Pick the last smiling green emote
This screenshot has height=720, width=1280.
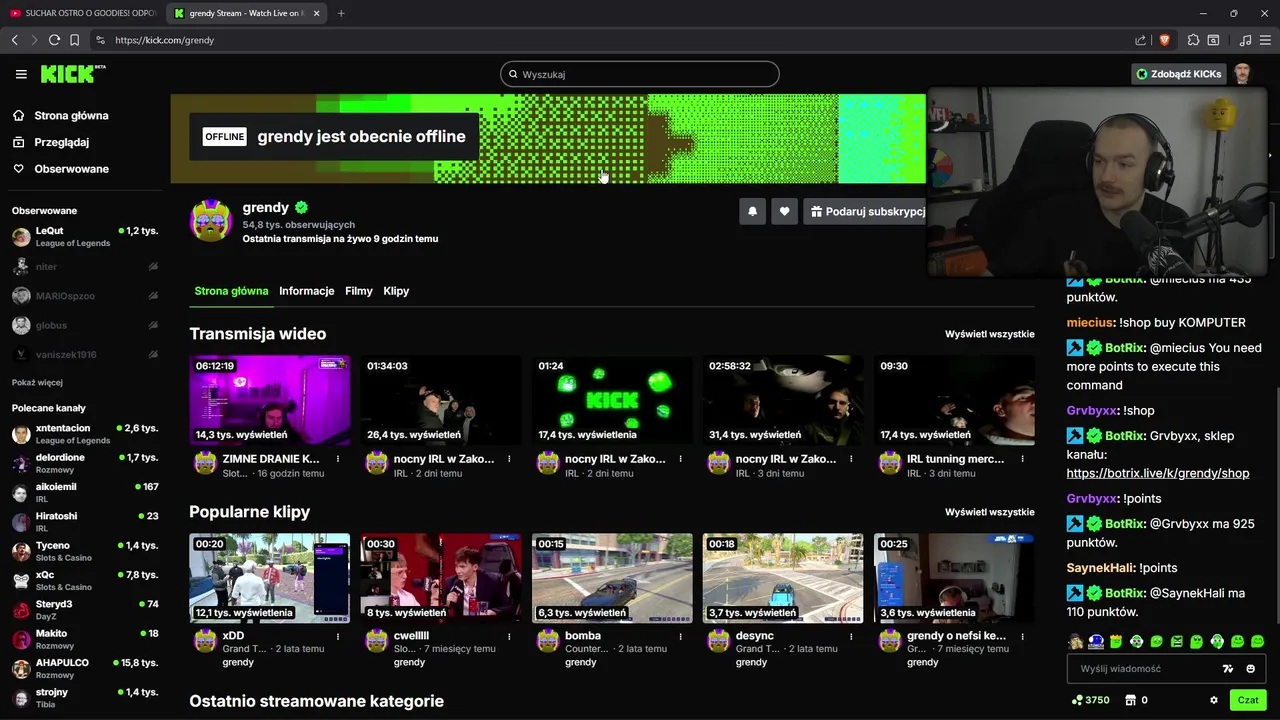pos(1257,641)
